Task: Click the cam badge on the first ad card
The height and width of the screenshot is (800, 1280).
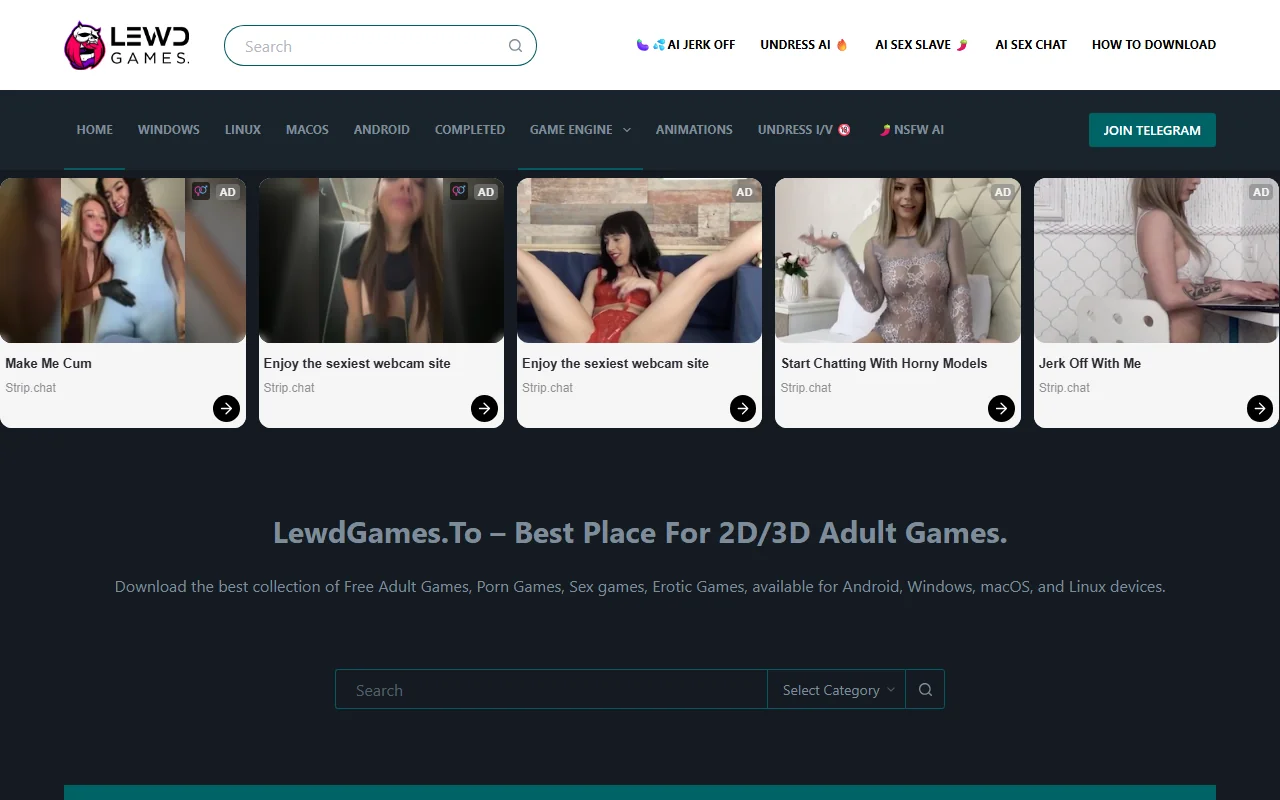Action: pos(200,191)
